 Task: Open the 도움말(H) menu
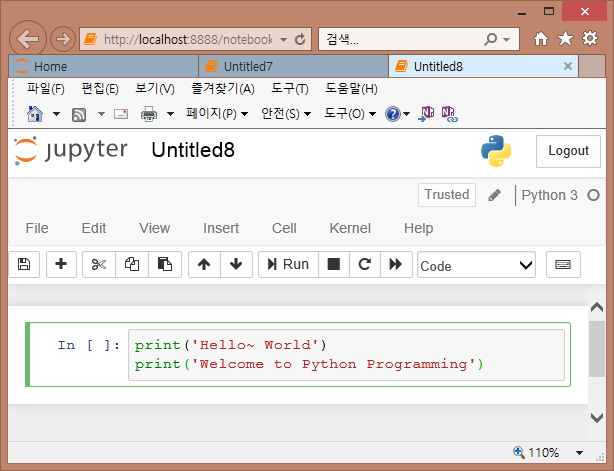351,89
